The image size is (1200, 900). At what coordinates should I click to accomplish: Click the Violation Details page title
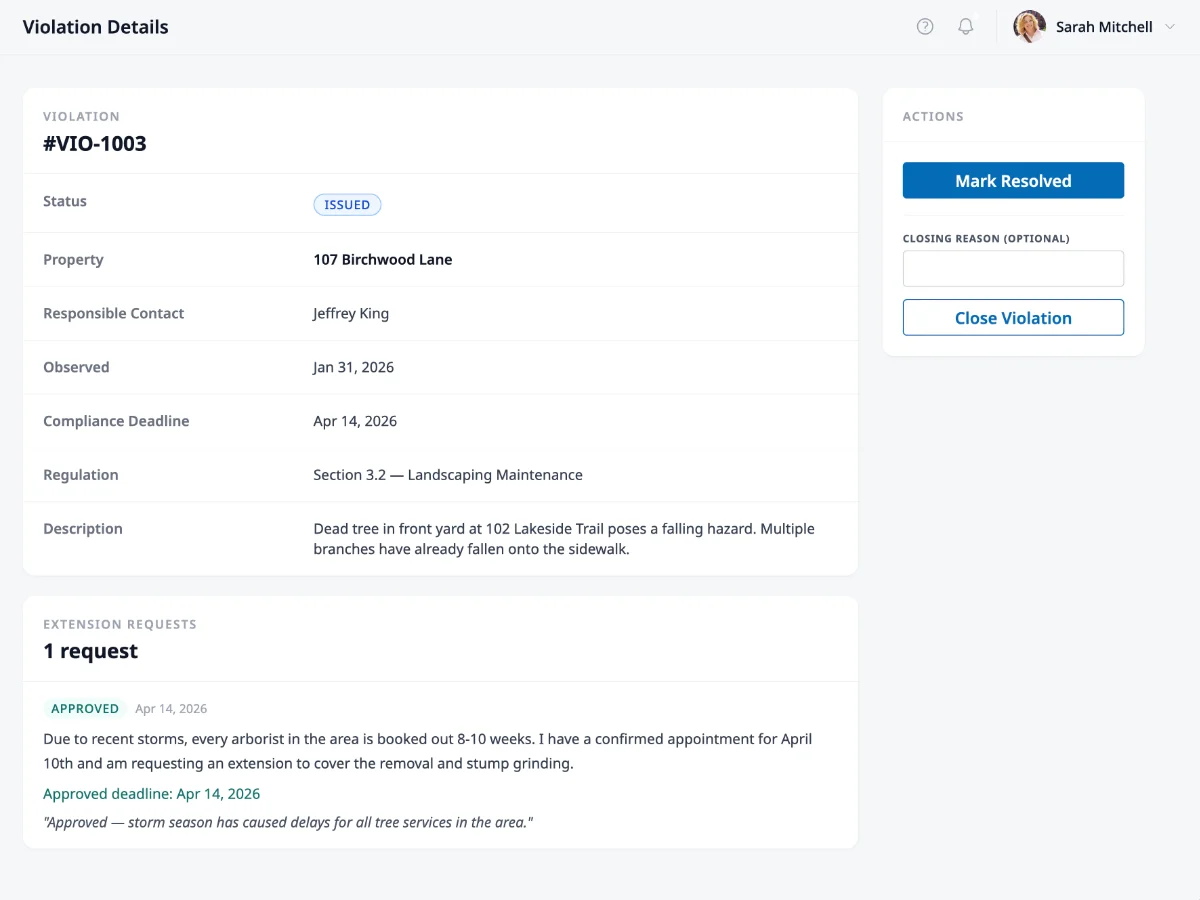click(95, 27)
